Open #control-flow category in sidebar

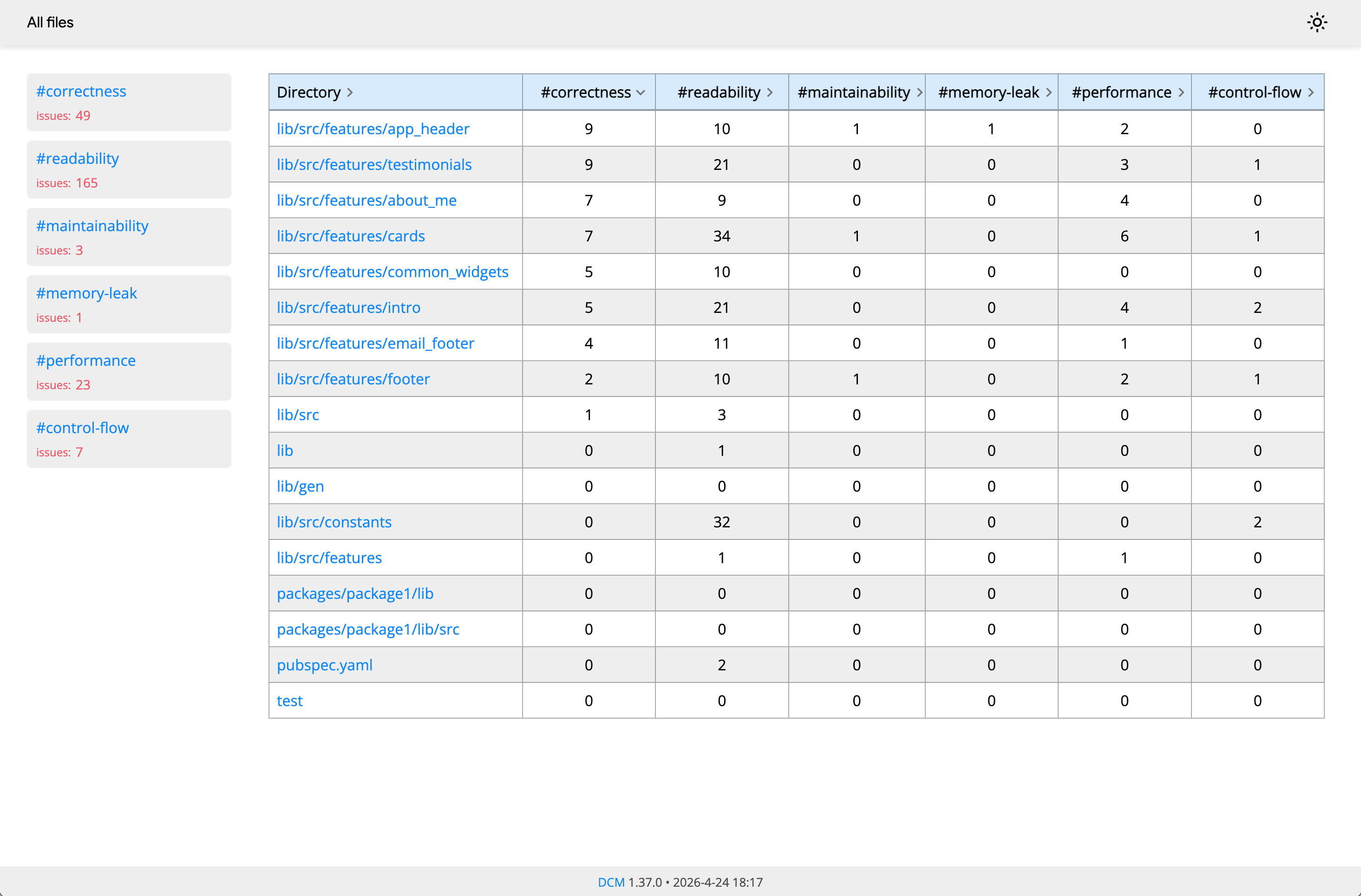pyautogui.click(x=82, y=428)
